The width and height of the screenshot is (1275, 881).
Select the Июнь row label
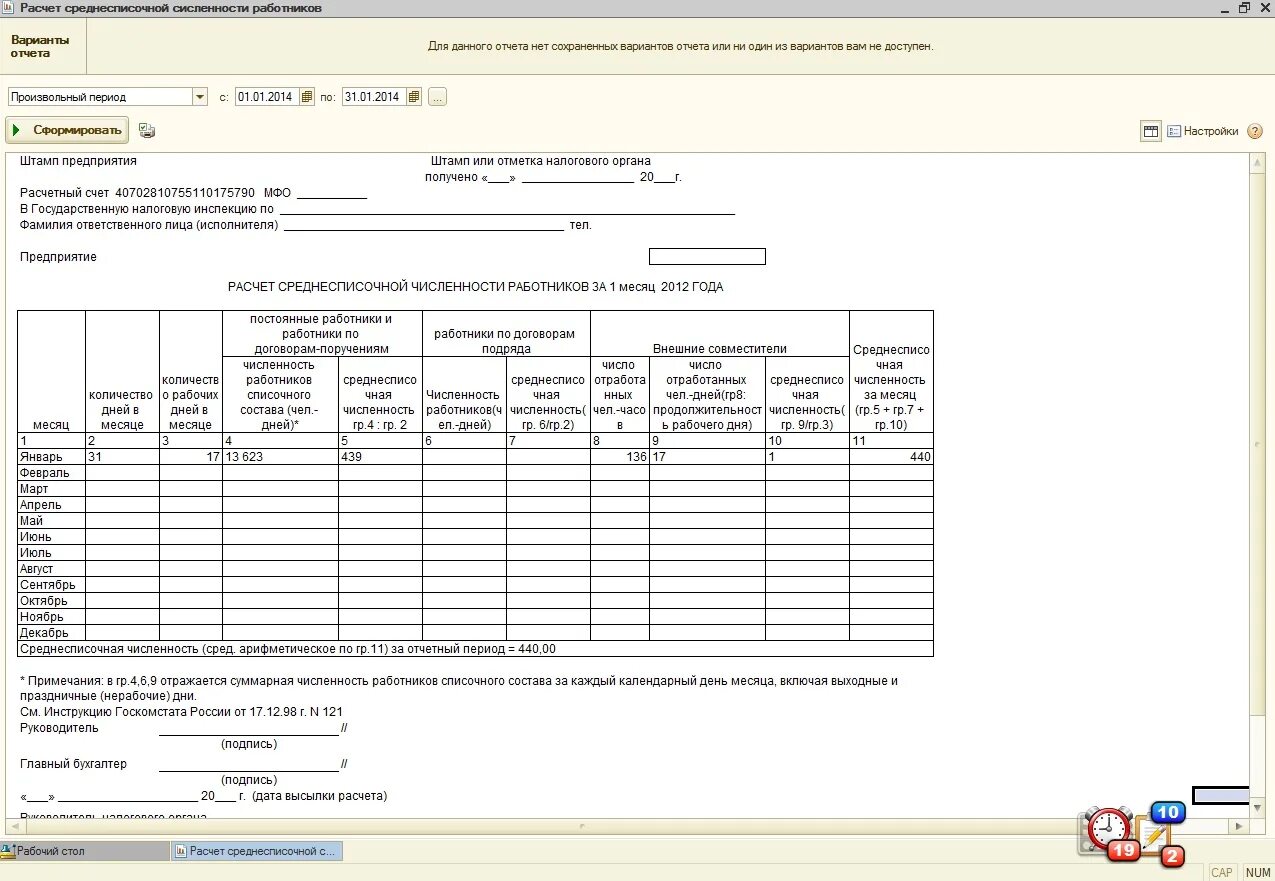click(51, 537)
